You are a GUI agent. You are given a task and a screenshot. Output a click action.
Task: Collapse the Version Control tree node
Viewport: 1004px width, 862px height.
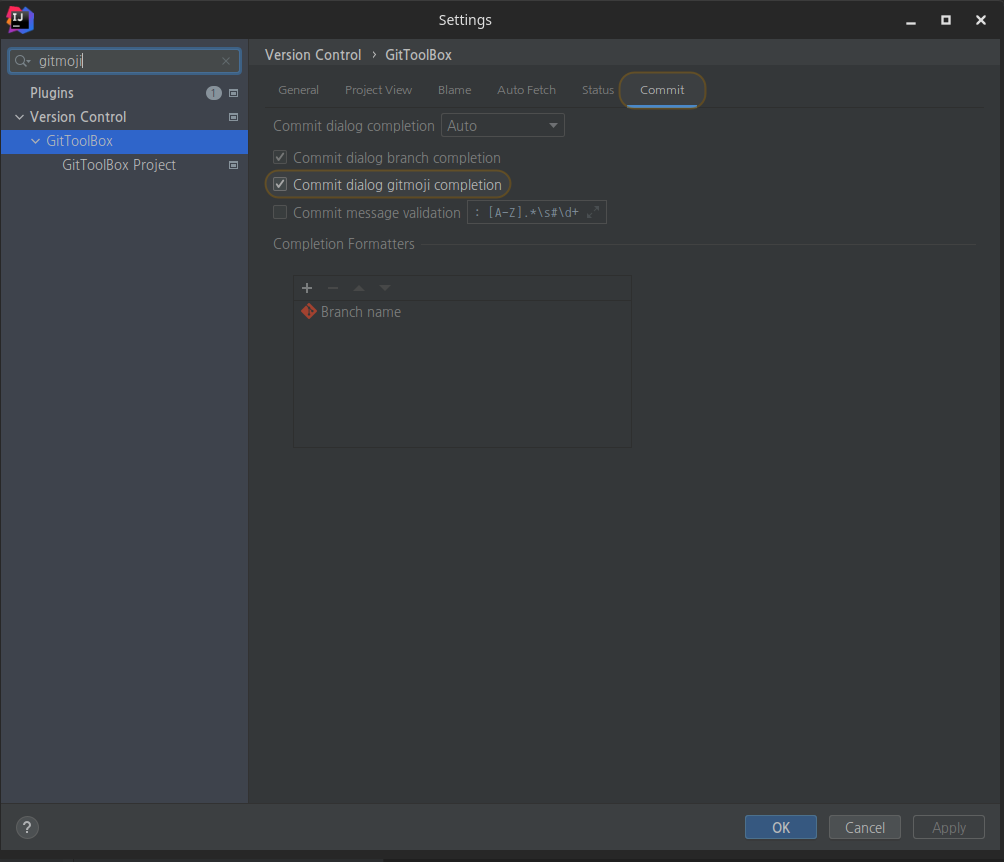19,117
